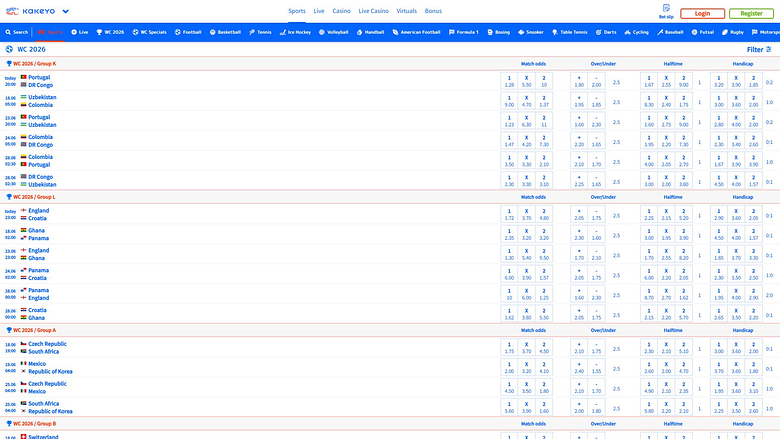
Task: Select Tennis sport icon
Action: point(252,32)
